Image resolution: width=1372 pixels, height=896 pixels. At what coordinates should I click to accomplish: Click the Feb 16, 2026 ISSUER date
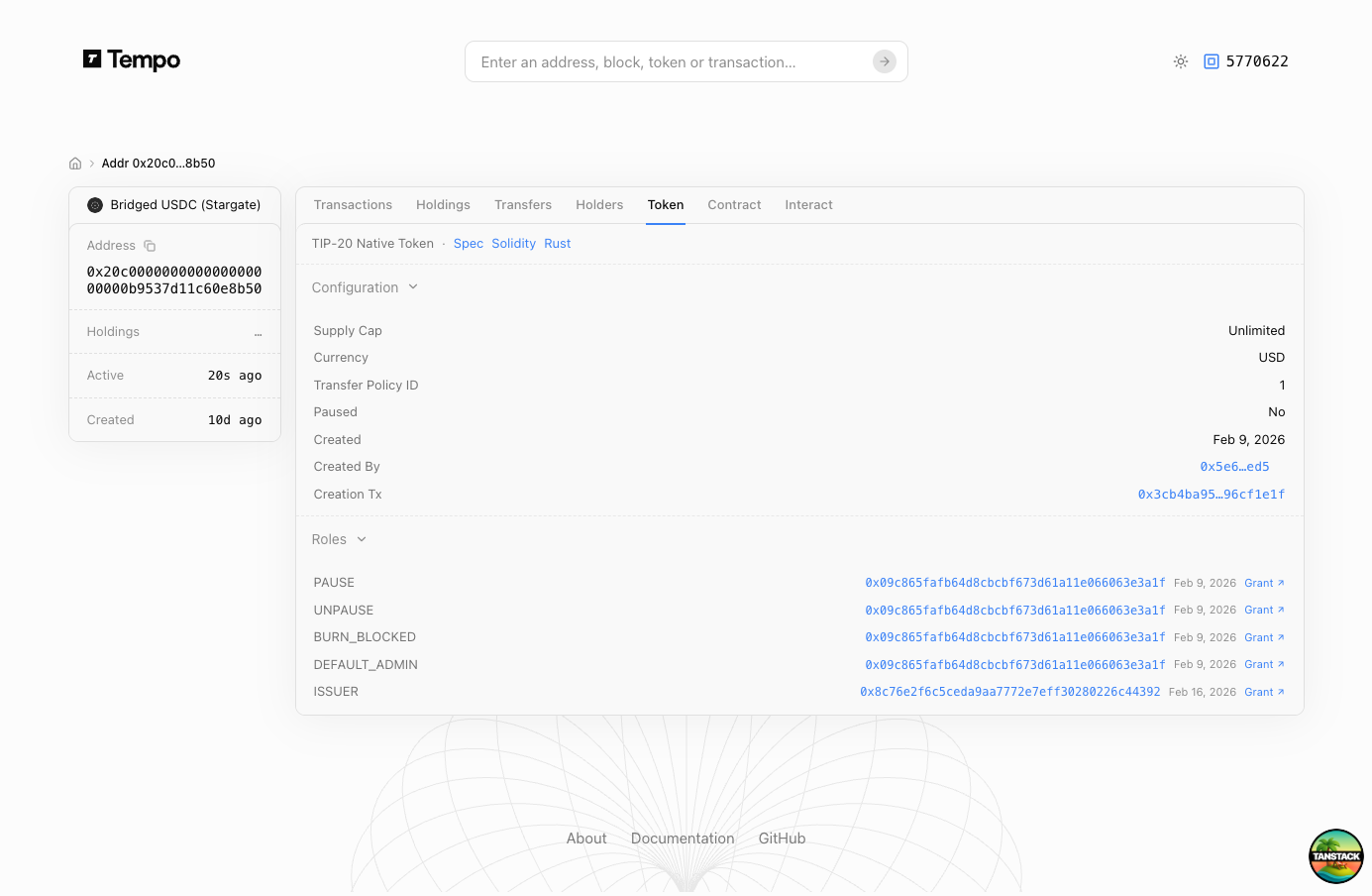tap(1202, 692)
